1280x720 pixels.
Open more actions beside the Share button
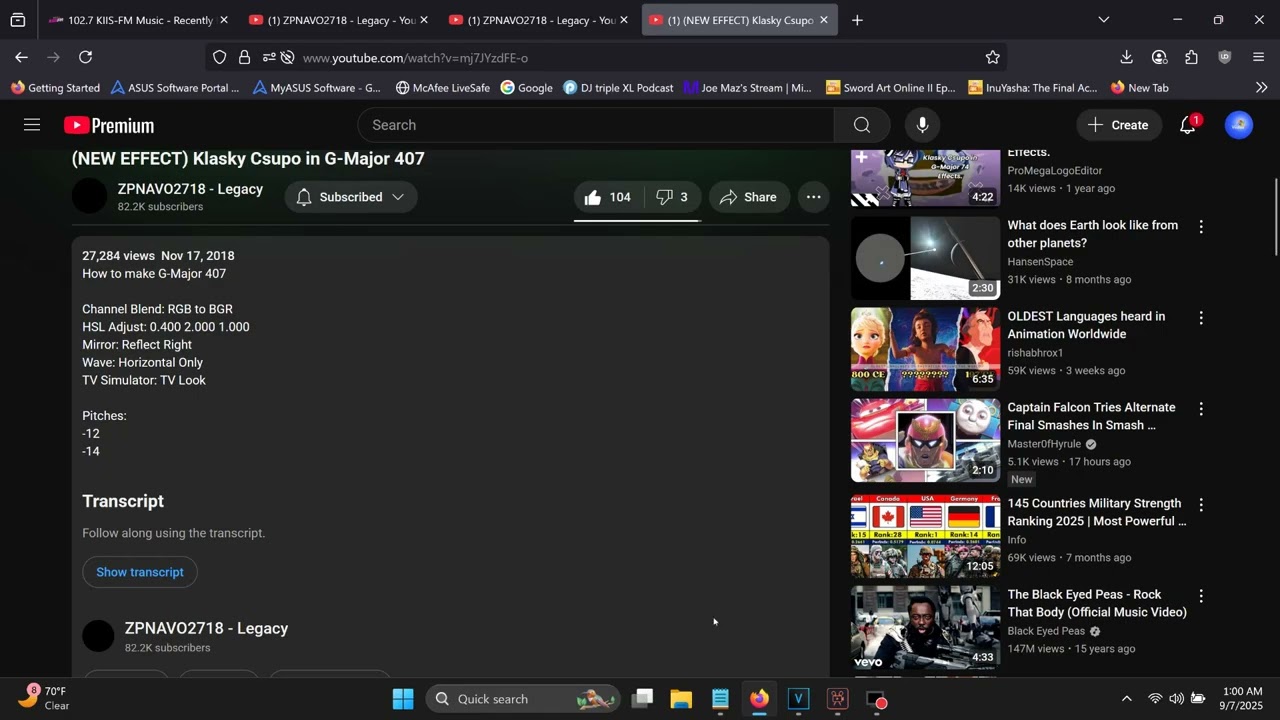coord(814,197)
